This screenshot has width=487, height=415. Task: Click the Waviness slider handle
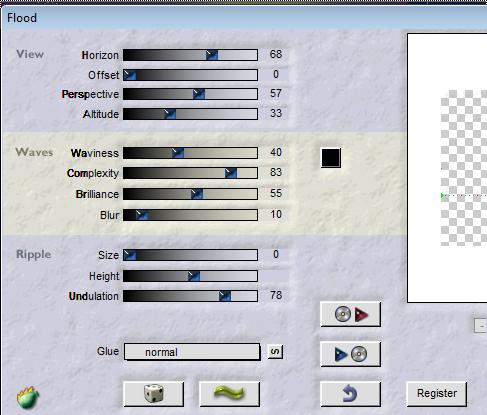(x=178, y=153)
